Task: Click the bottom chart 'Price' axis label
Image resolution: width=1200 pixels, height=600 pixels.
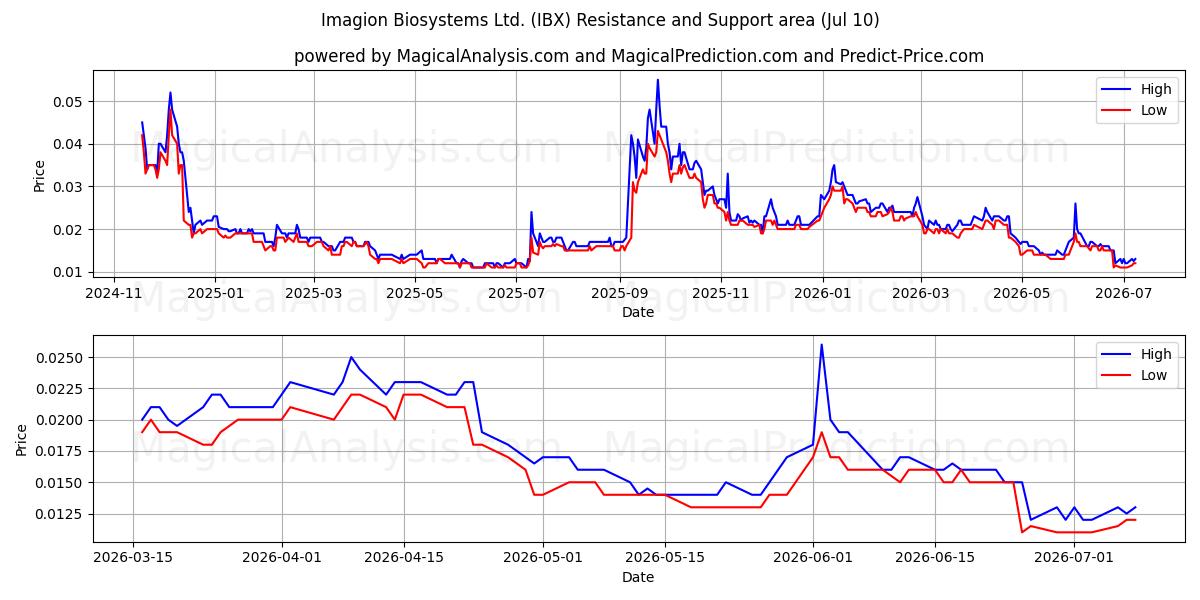Action: point(22,439)
